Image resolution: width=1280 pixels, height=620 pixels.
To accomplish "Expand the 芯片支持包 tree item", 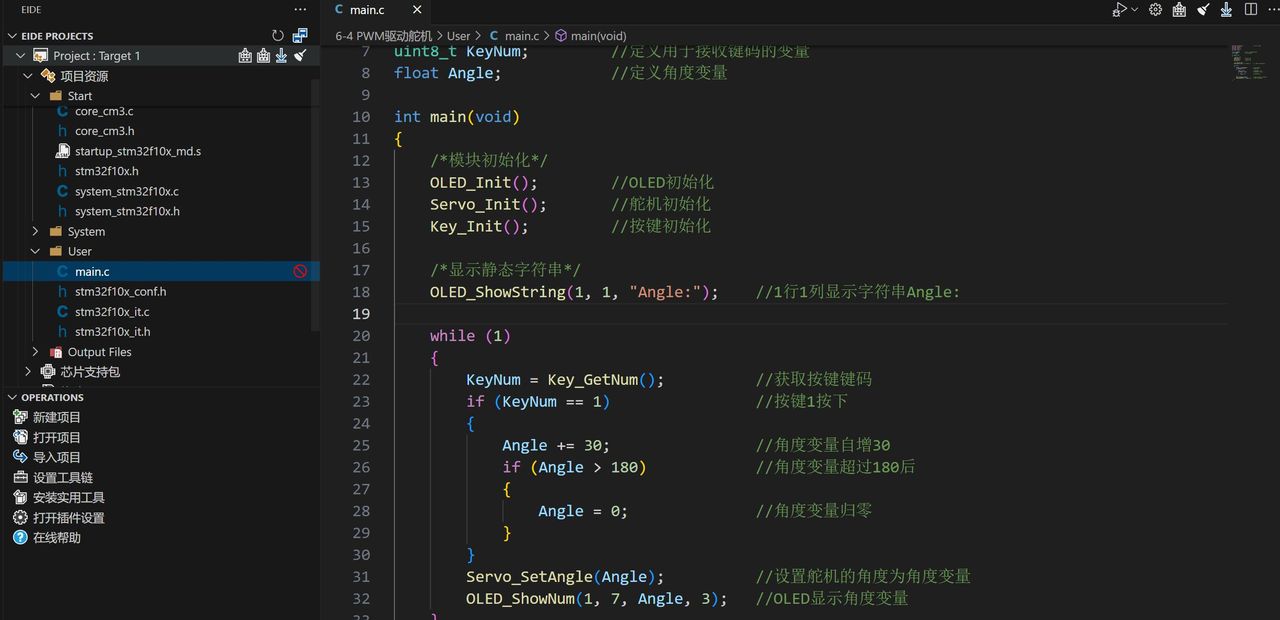I will point(28,371).
